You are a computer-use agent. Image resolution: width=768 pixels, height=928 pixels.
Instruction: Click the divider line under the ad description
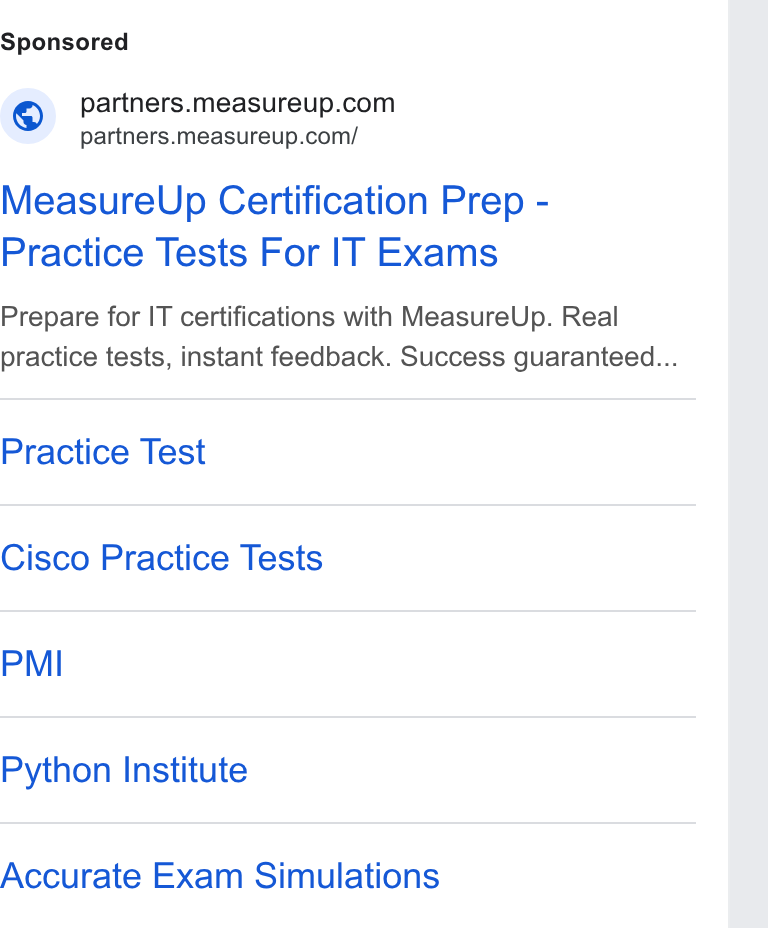pyautogui.click(x=348, y=399)
